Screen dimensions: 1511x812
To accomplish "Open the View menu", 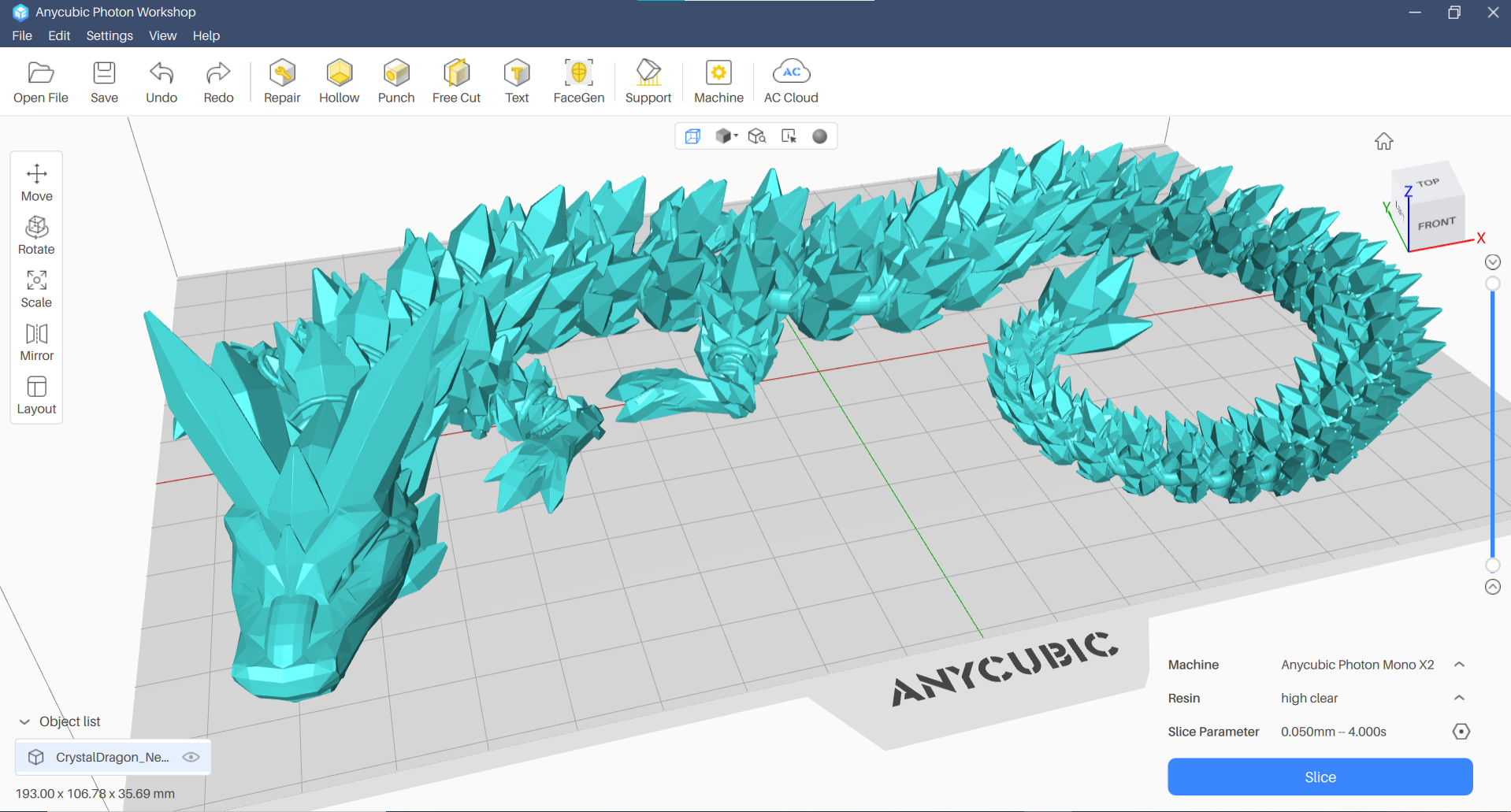I will point(163,35).
